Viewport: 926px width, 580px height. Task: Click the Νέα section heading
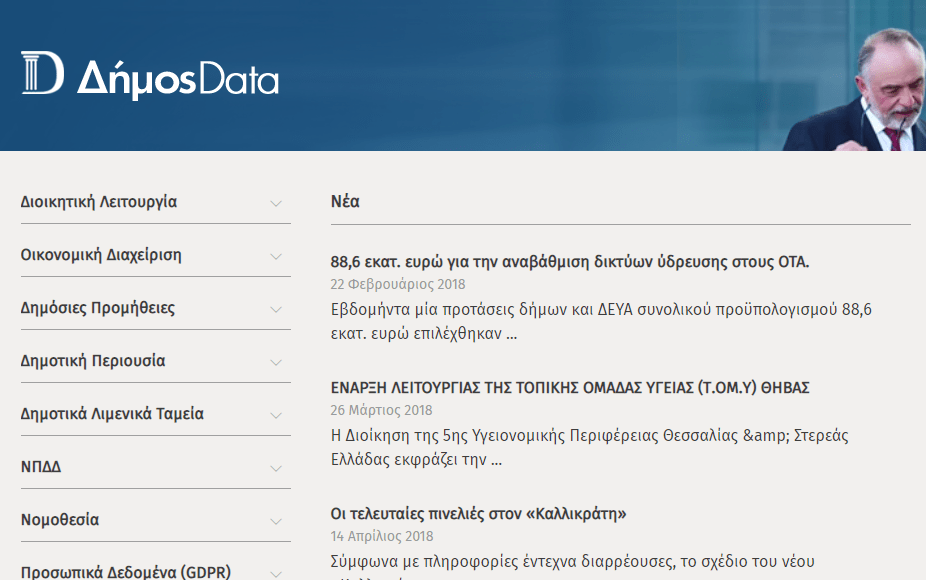[x=345, y=202]
